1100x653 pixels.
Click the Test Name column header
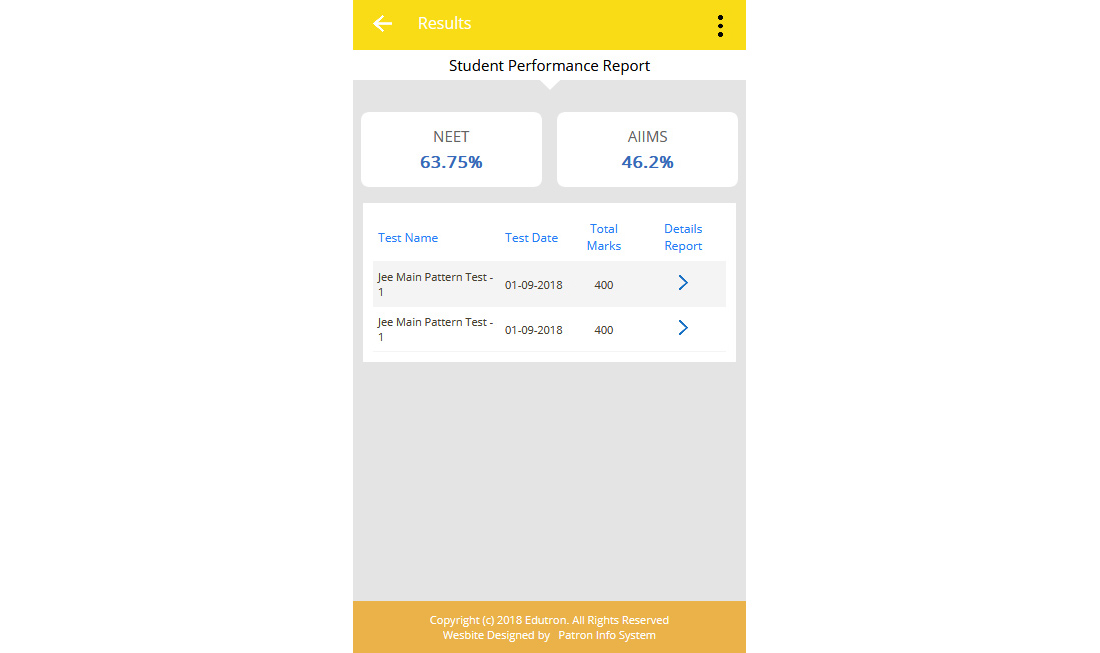click(408, 238)
